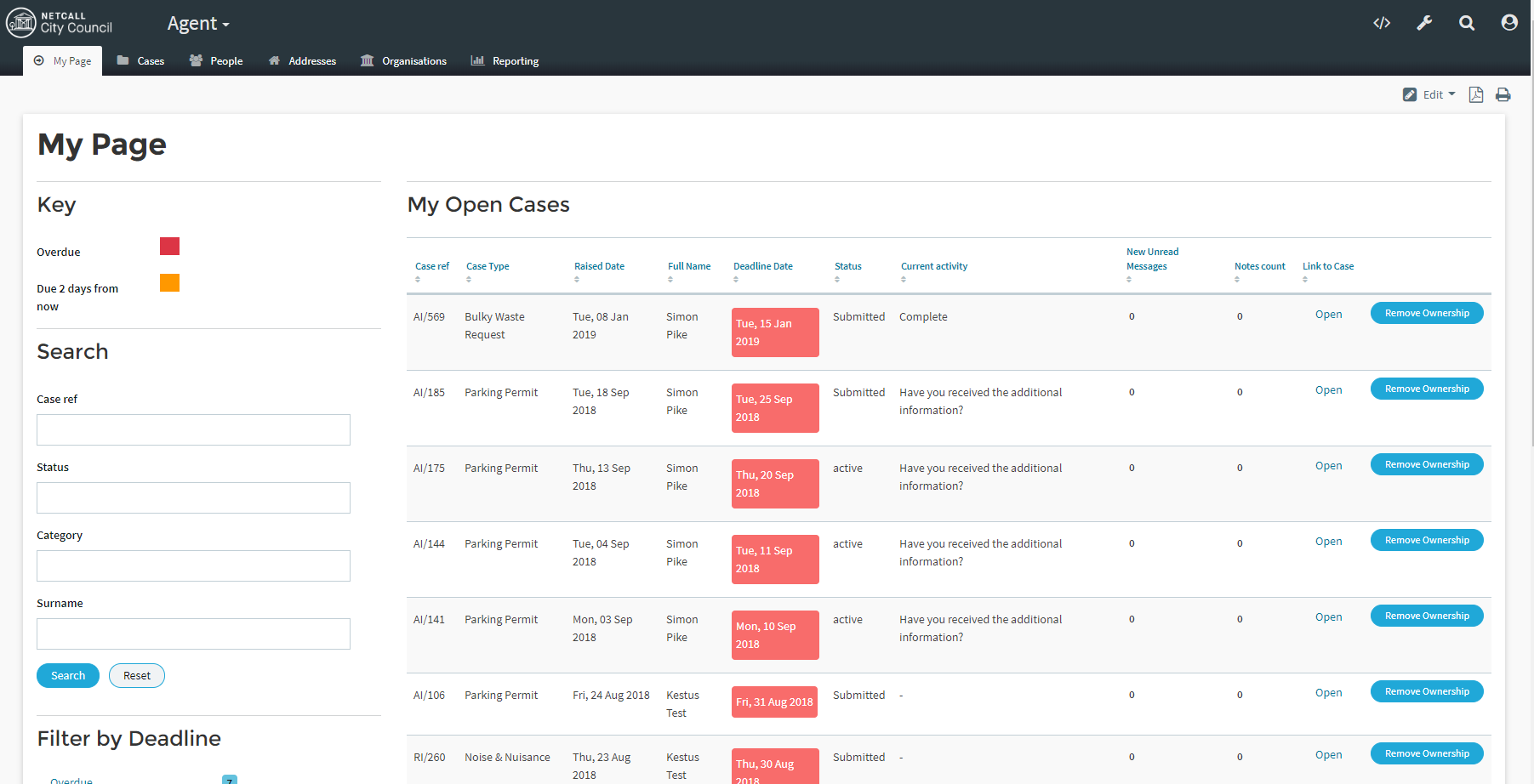The height and width of the screenshot is (784, 1534).
Task: Open case AI/175 via Open link
Action: [x=1328, y=466]
